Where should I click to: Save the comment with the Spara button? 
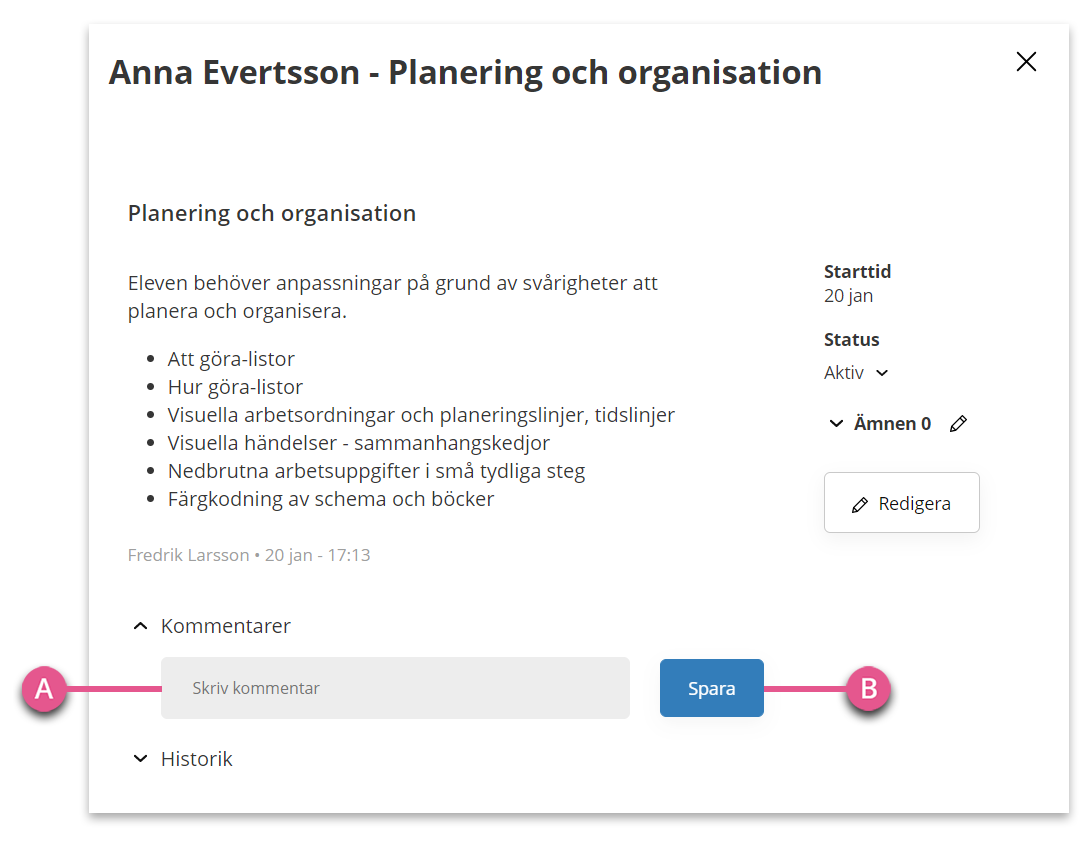pos(712,688)
